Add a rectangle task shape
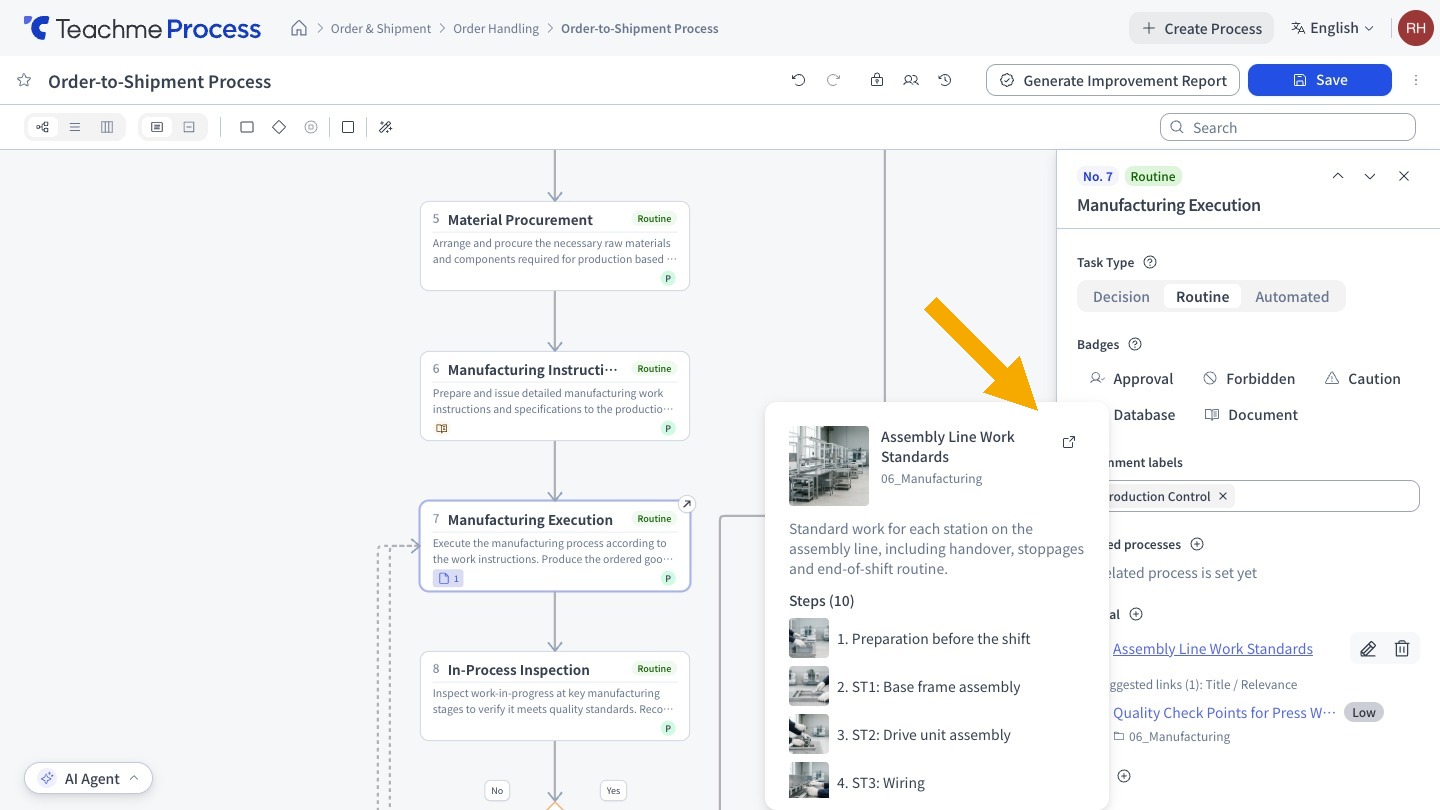1440x810 pixels. tap(247, 127)
